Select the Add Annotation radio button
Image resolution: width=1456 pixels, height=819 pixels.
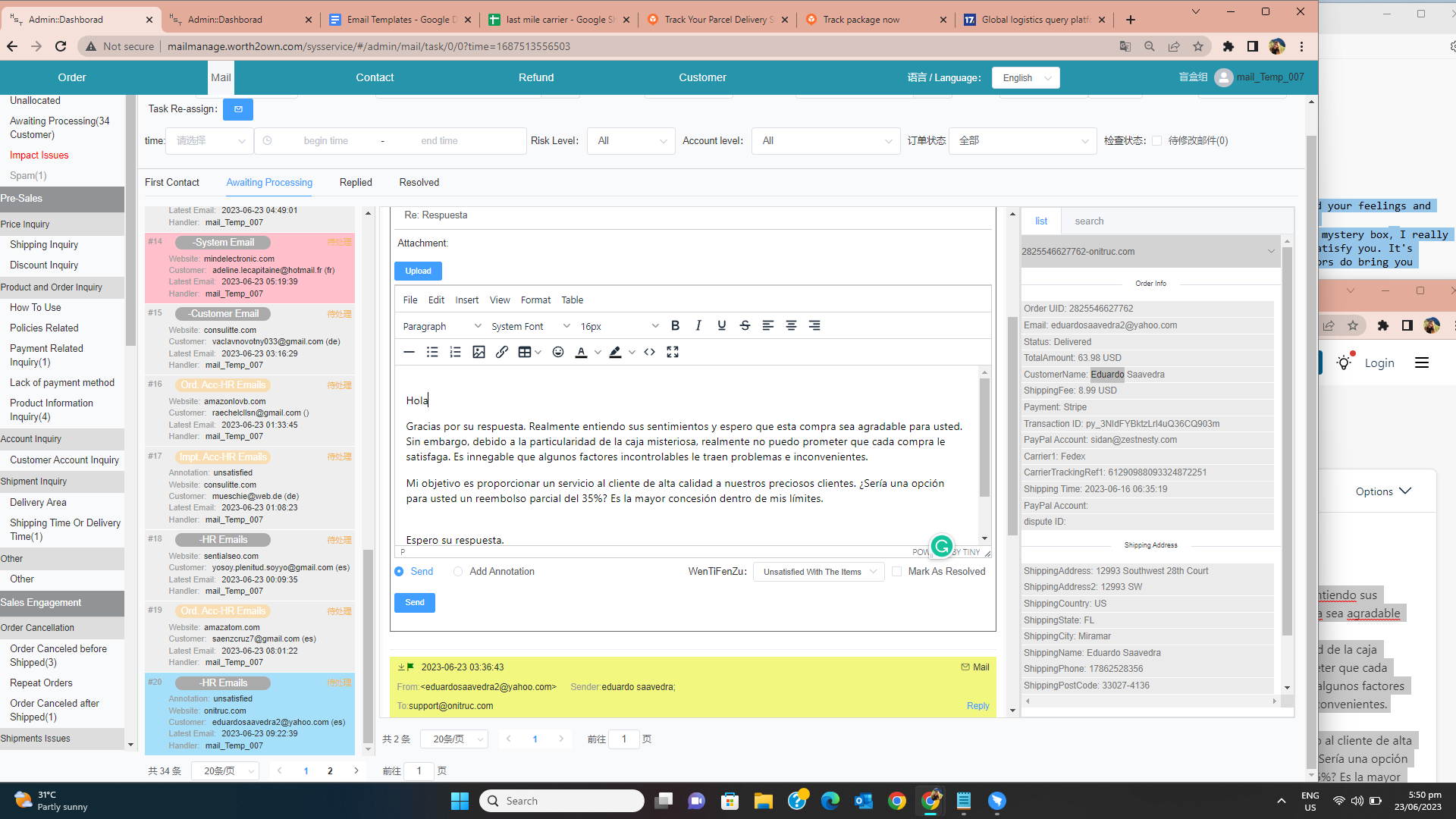point(458,572)
